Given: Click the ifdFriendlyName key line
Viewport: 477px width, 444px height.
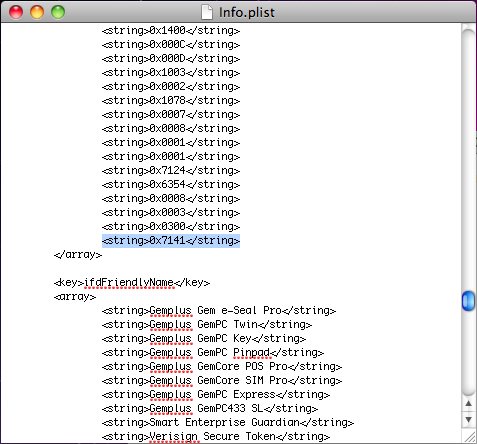Looking at the screenshot, I should click(x=132, y=283).
